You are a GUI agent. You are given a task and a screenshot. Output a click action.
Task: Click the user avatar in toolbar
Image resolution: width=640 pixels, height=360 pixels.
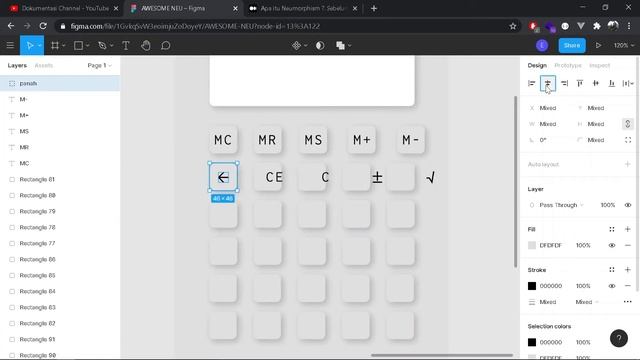pos(542,45)
